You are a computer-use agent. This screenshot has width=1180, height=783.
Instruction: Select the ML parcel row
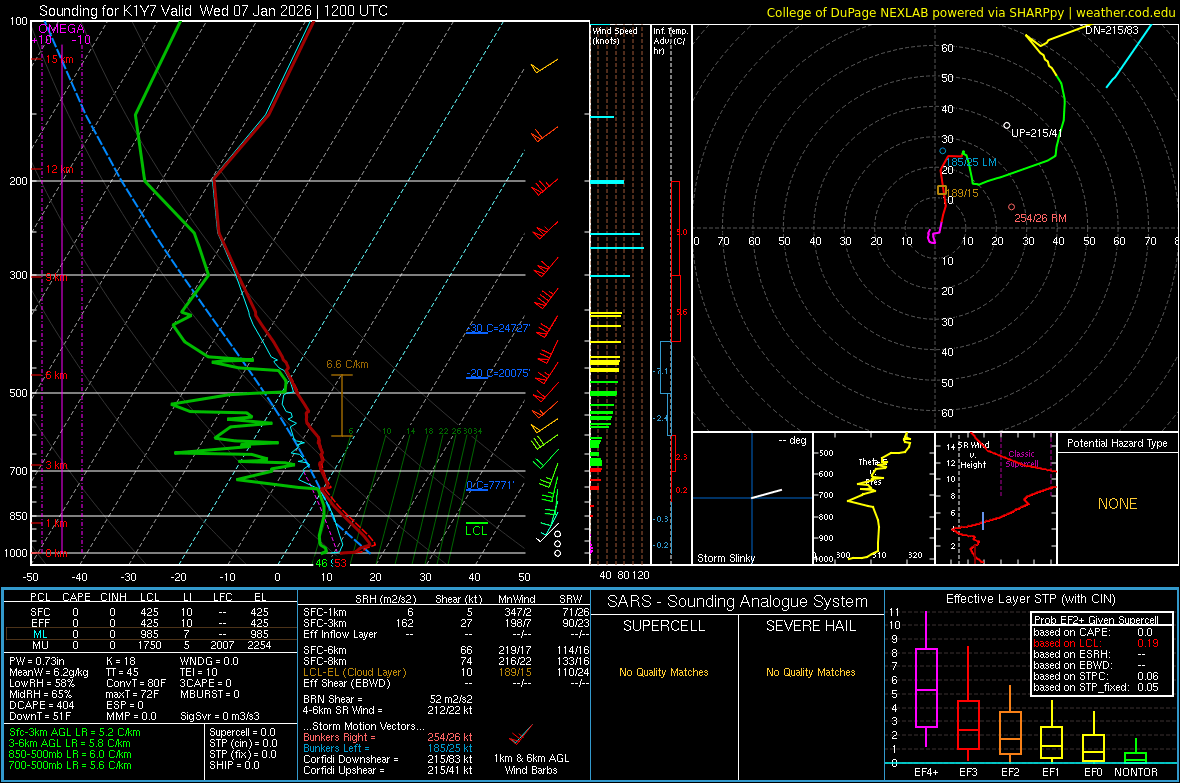pyautogui.click(x=151, y=634)
